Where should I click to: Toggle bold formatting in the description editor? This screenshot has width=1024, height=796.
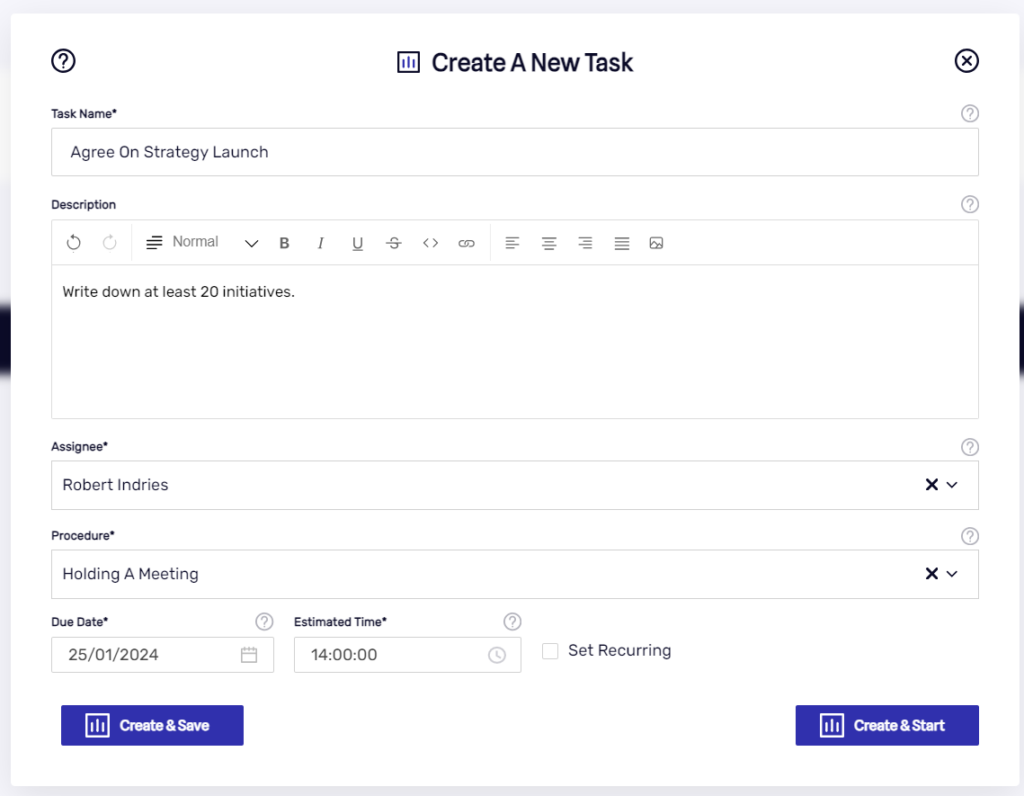tap(284, 242)
